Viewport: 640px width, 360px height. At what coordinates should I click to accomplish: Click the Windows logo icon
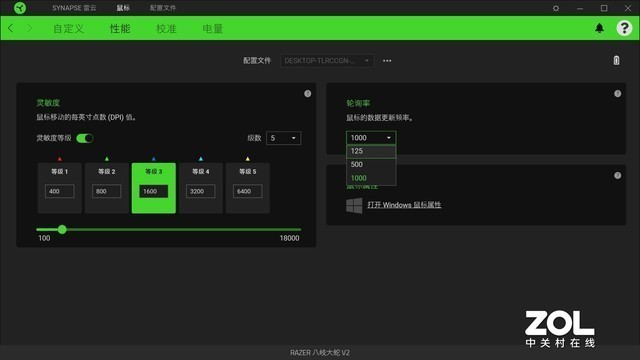354,205
